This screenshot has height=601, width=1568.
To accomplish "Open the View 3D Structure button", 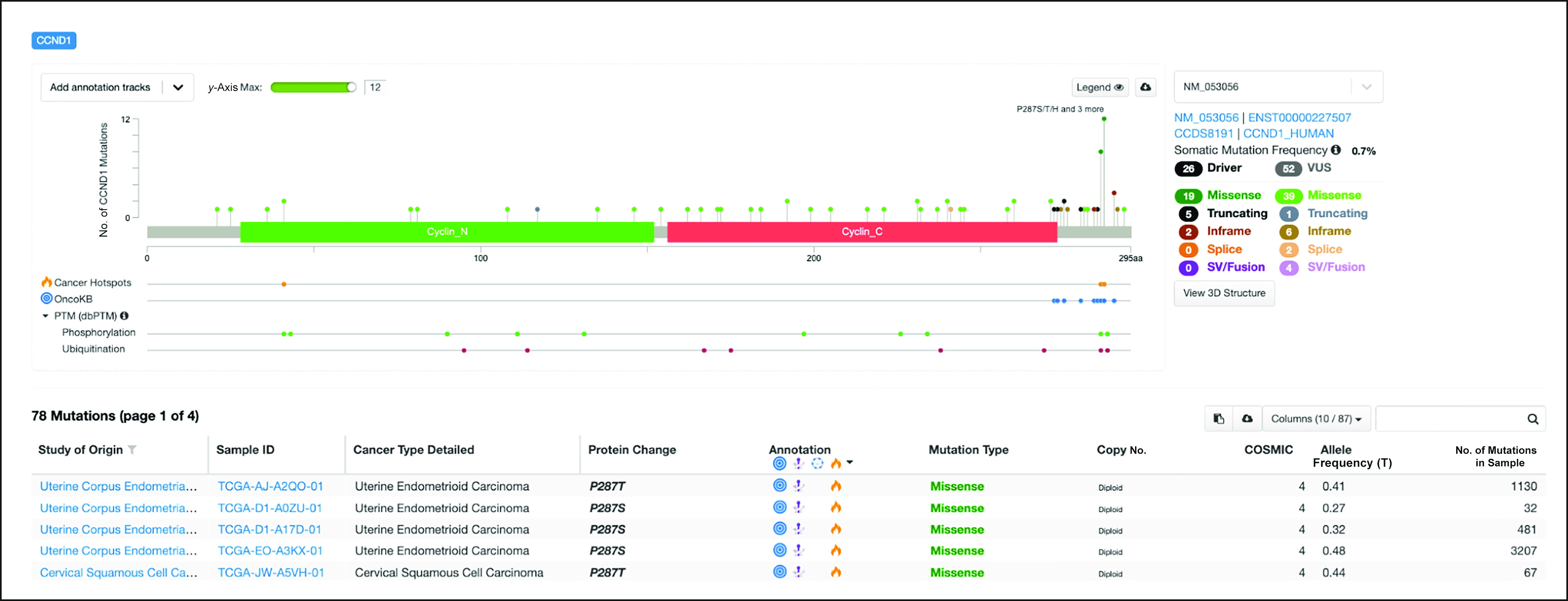I will pyautogui.click(x=1224, y=293).
